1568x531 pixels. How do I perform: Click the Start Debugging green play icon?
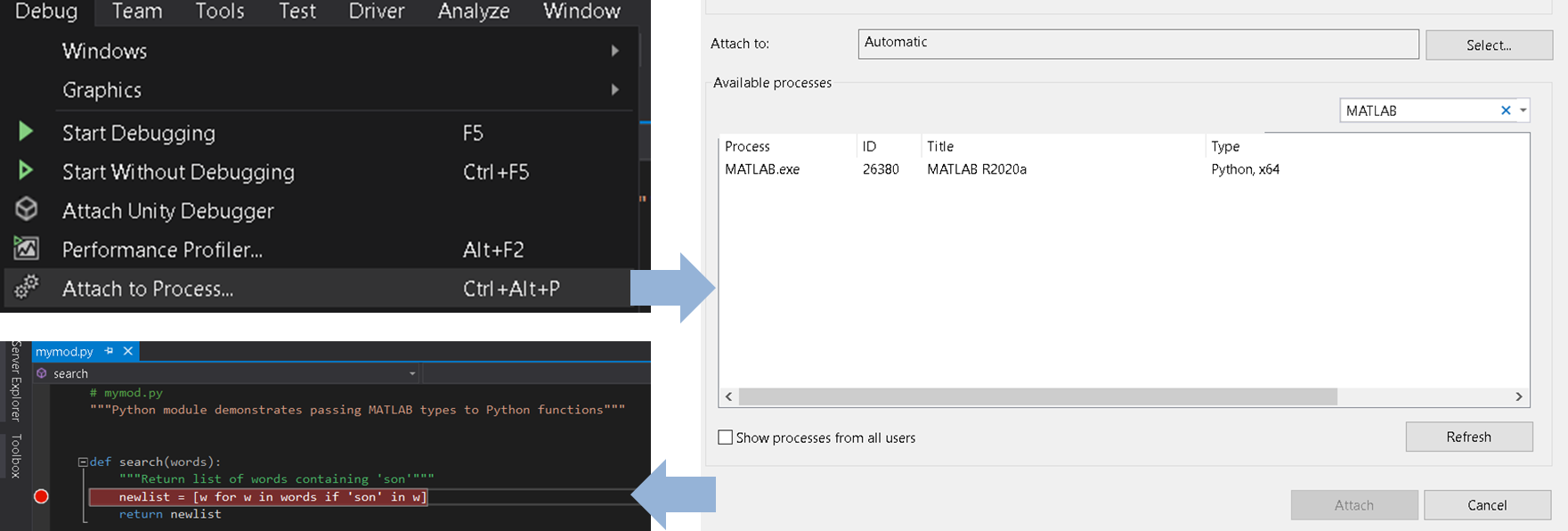tap(26, 132)
